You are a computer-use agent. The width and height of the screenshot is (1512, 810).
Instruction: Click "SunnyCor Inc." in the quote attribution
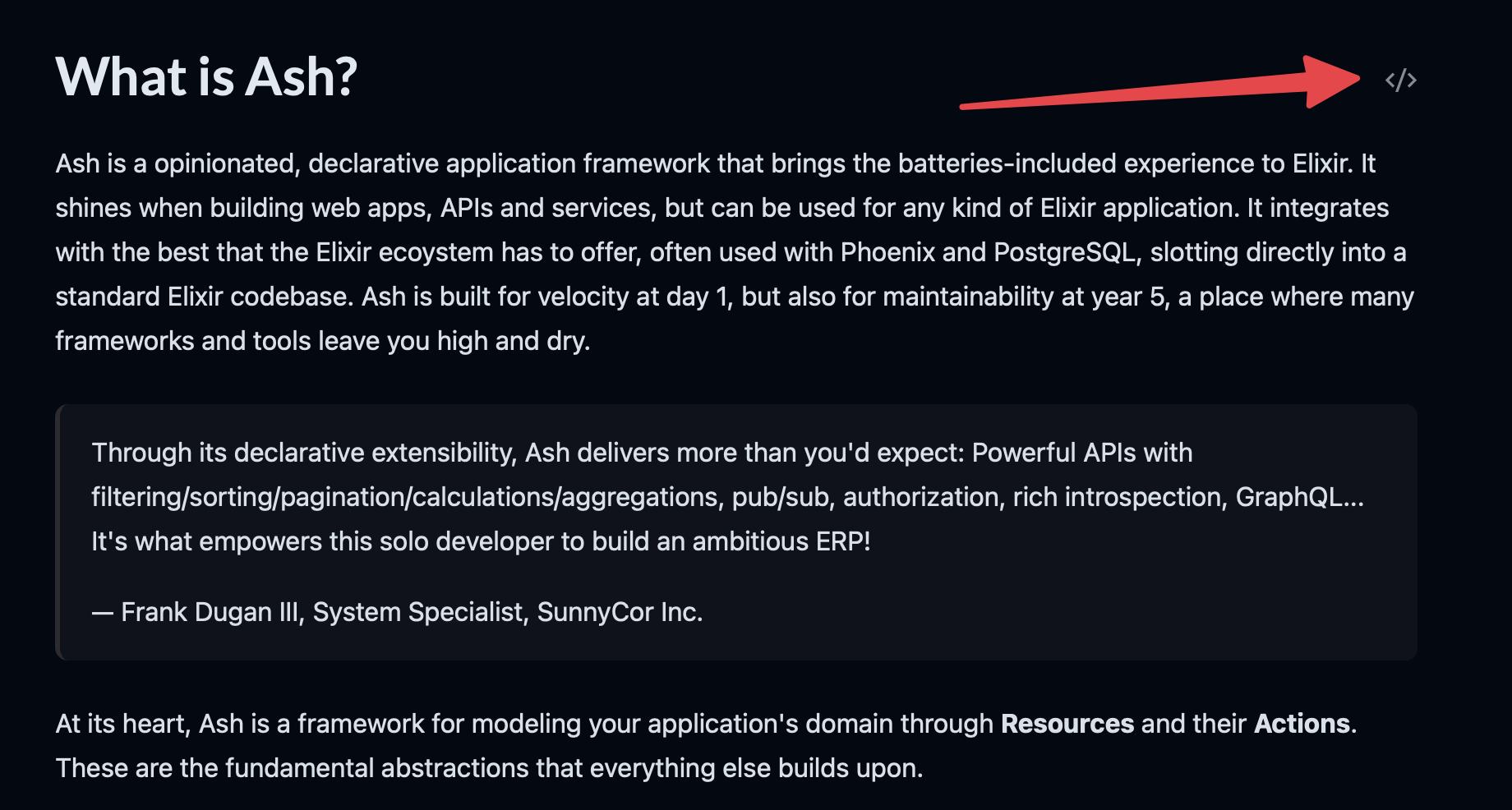[620, 612]
